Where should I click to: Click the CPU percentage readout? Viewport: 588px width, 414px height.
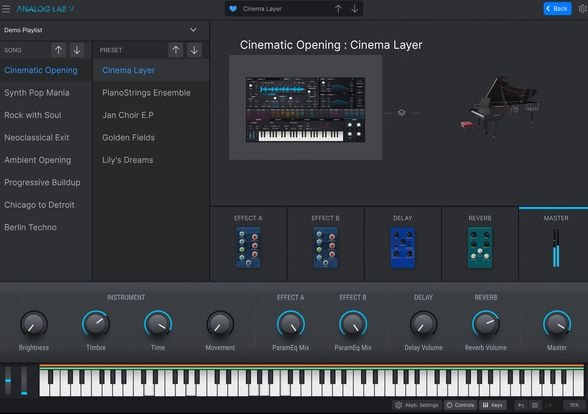pyautogui.click(x=574, y=405)
